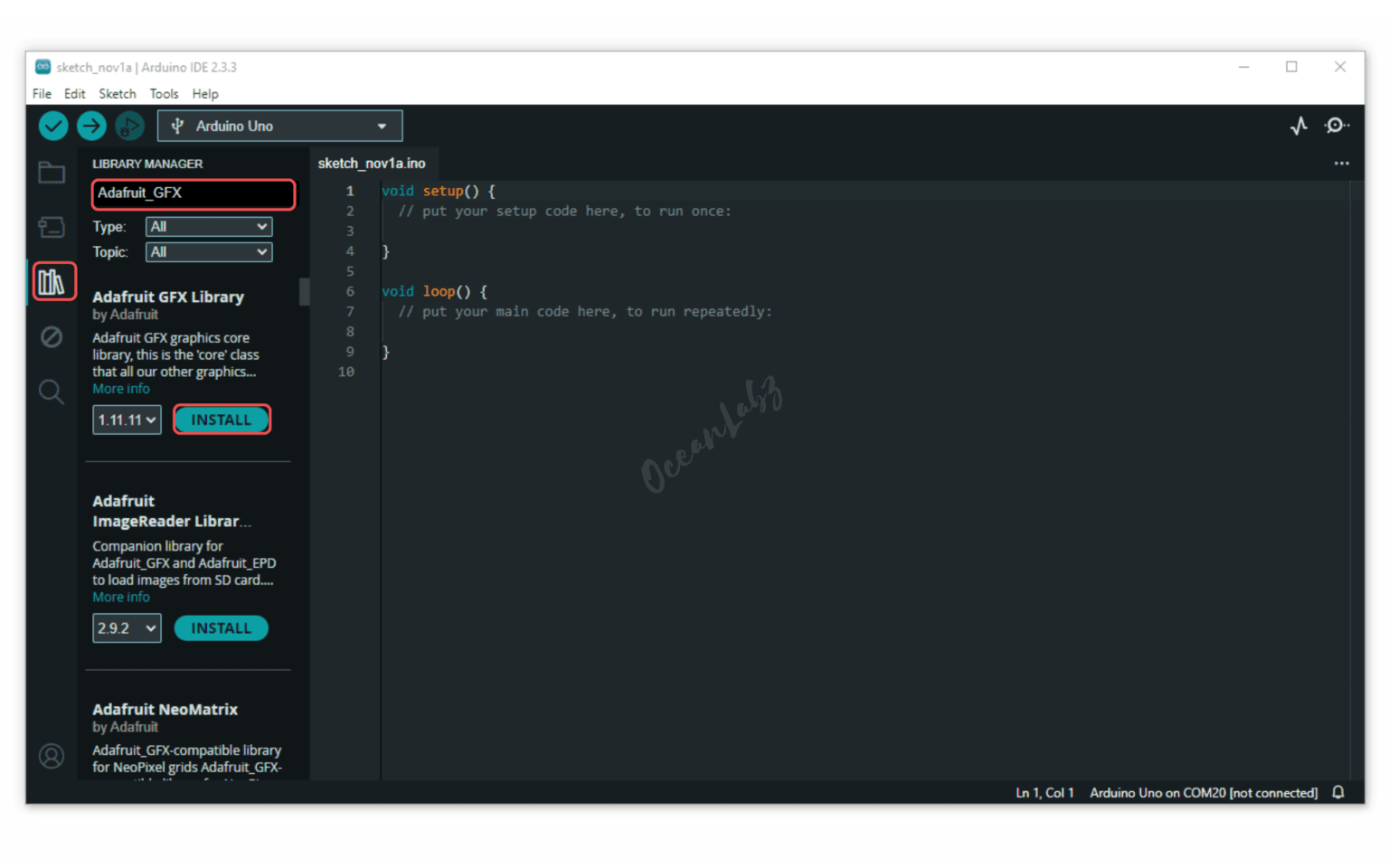Open the Sketchbook folder icon
Screen dimensions: 1389x868
coord(52,173)
